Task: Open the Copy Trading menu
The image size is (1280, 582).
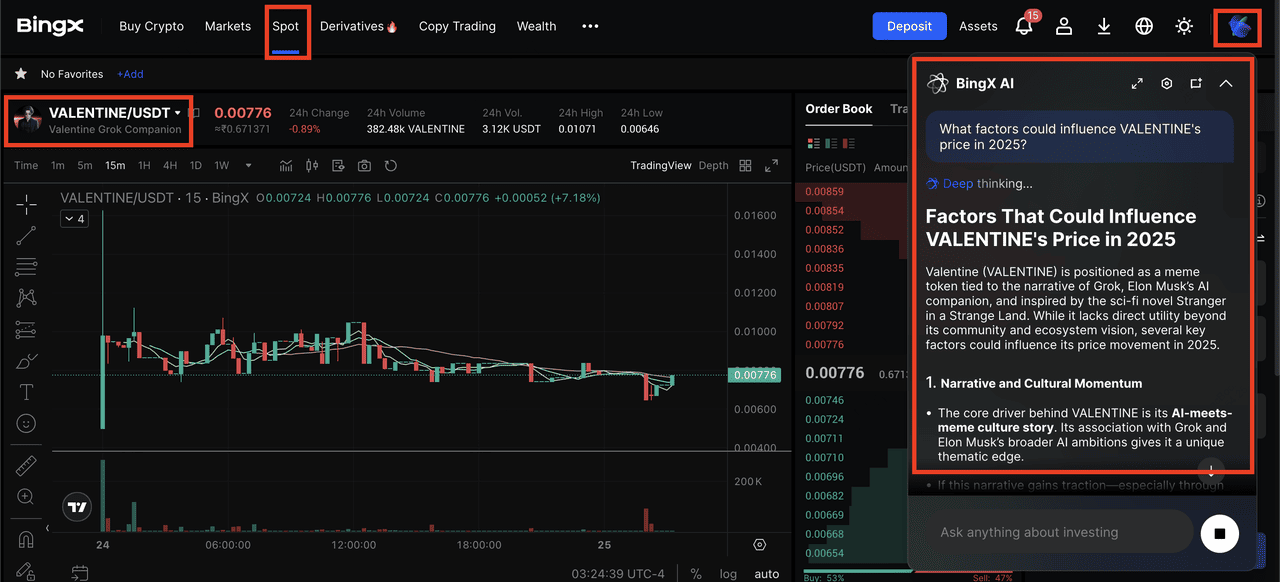Action: click(457, 26)
